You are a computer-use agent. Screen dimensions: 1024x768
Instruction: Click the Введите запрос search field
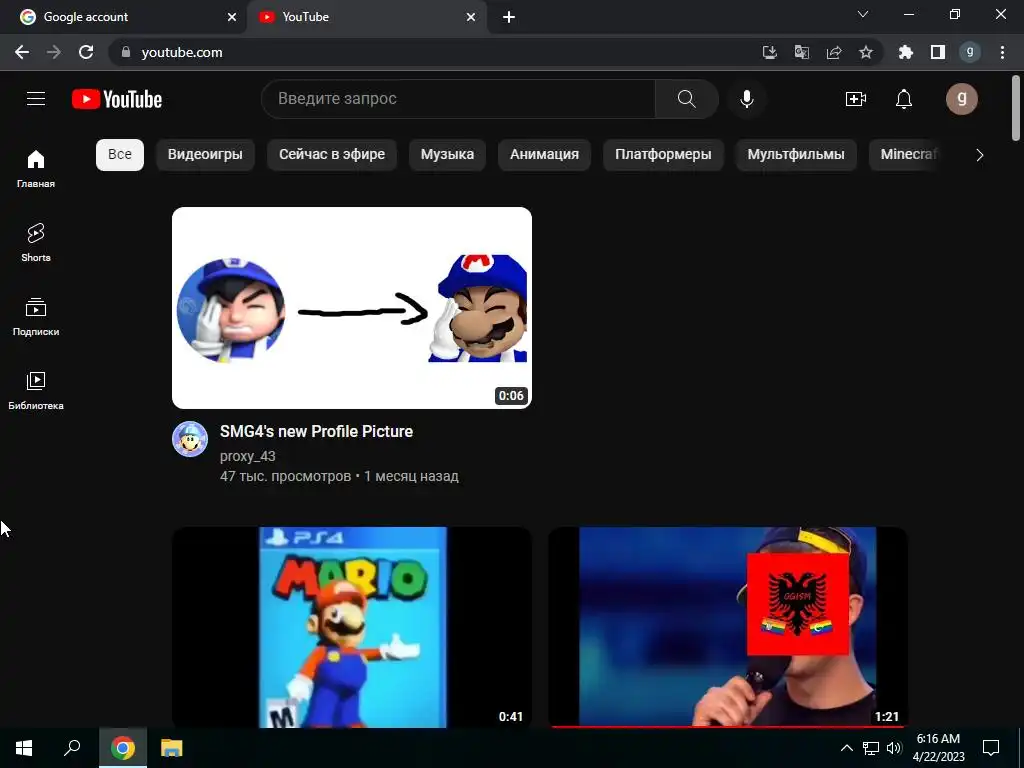coord(458,99)
